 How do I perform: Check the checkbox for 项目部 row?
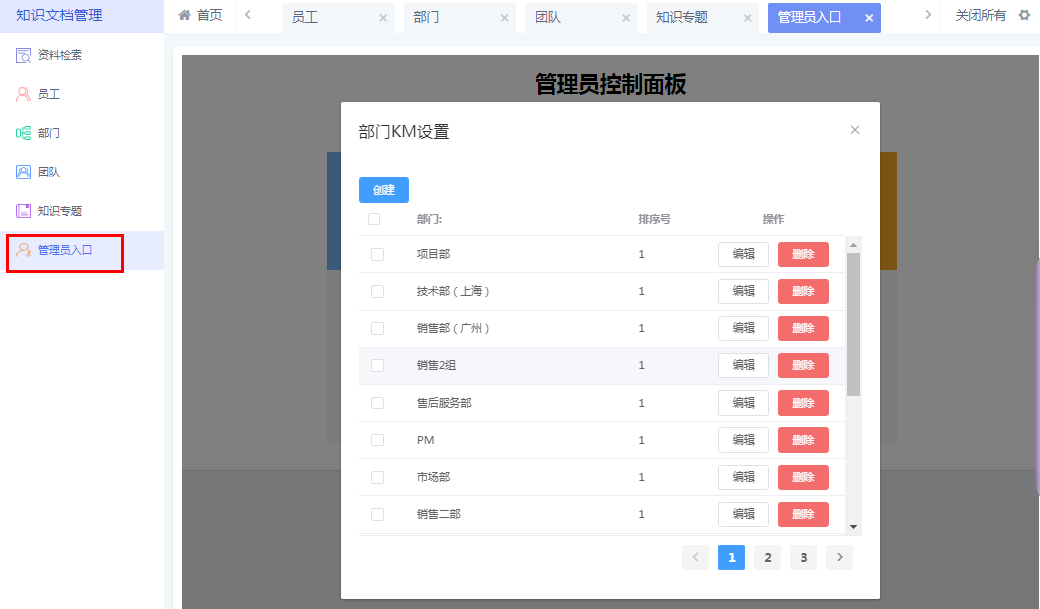[x=377, y=254]
